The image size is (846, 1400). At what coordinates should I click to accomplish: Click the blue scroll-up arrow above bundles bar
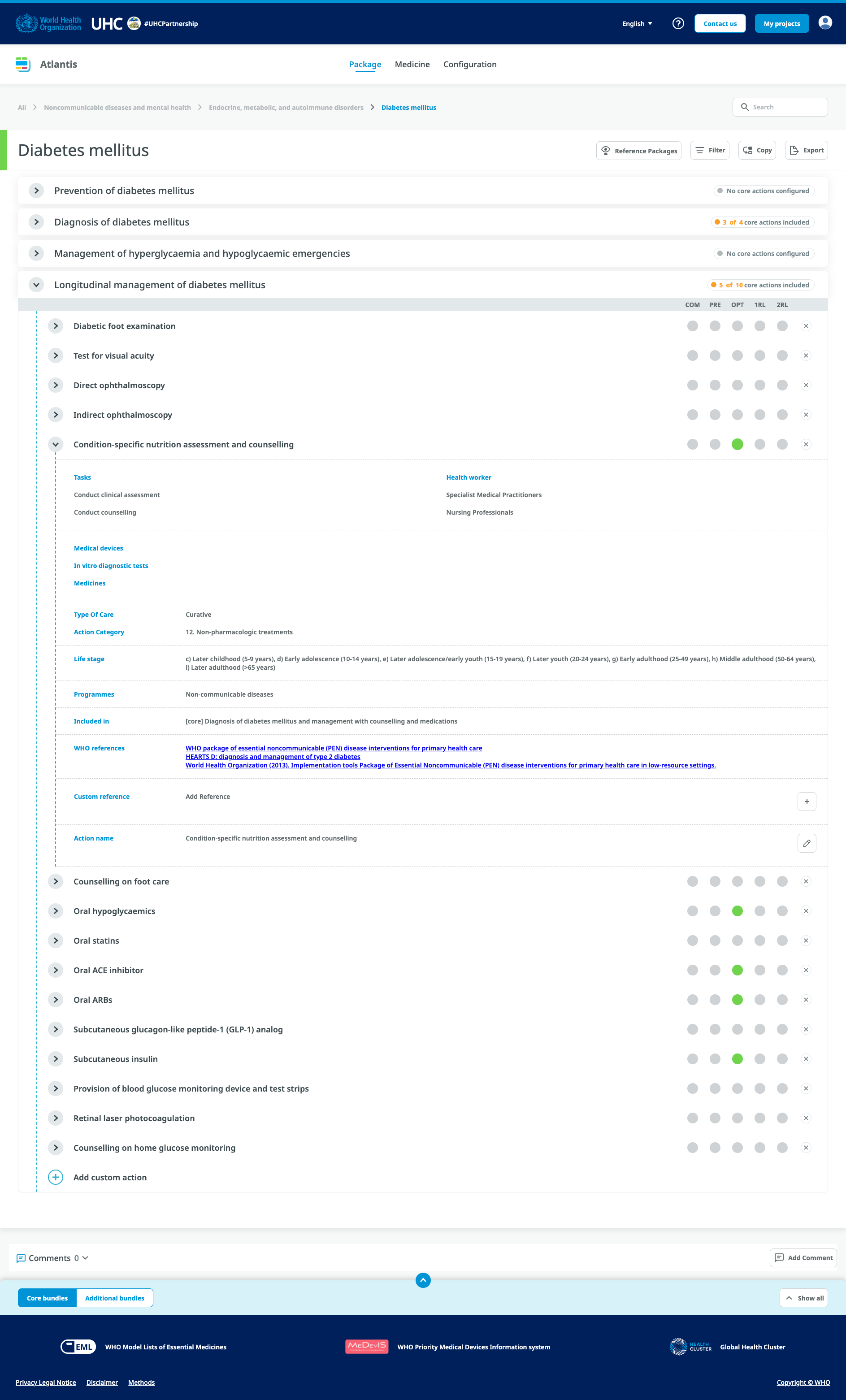423,1280
